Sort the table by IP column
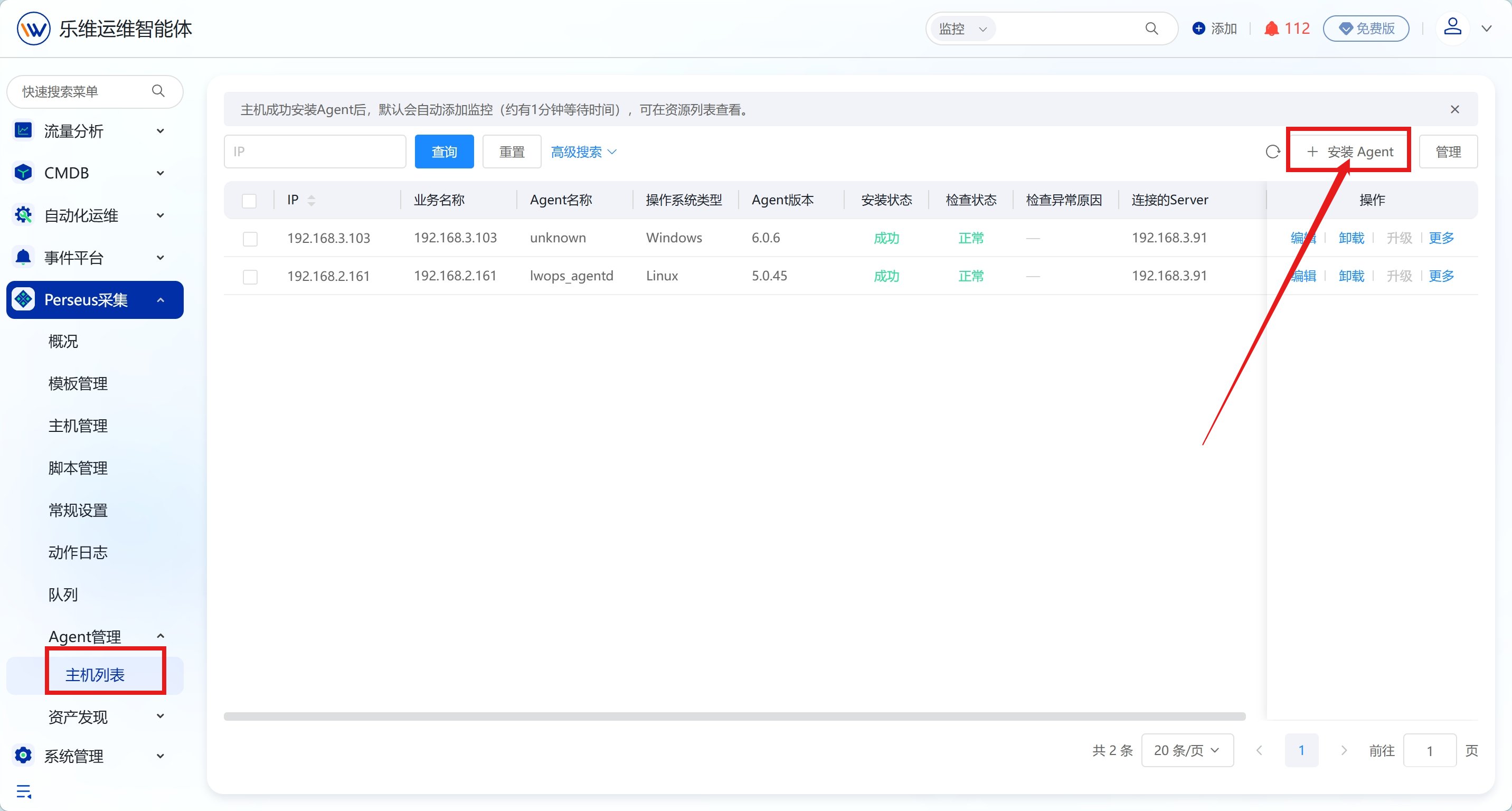The image size is (1512, 811). 311,200
